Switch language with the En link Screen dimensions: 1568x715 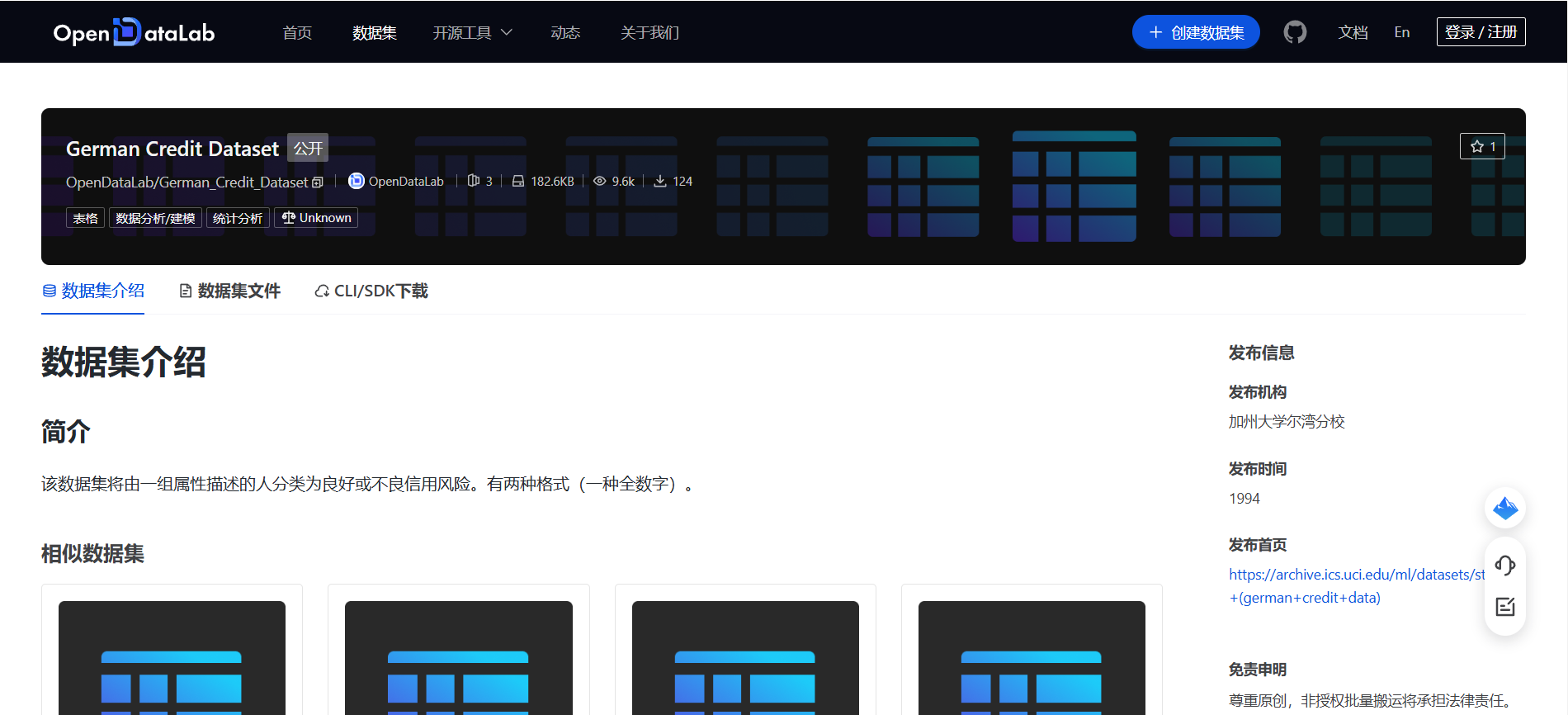[1402, 32]
